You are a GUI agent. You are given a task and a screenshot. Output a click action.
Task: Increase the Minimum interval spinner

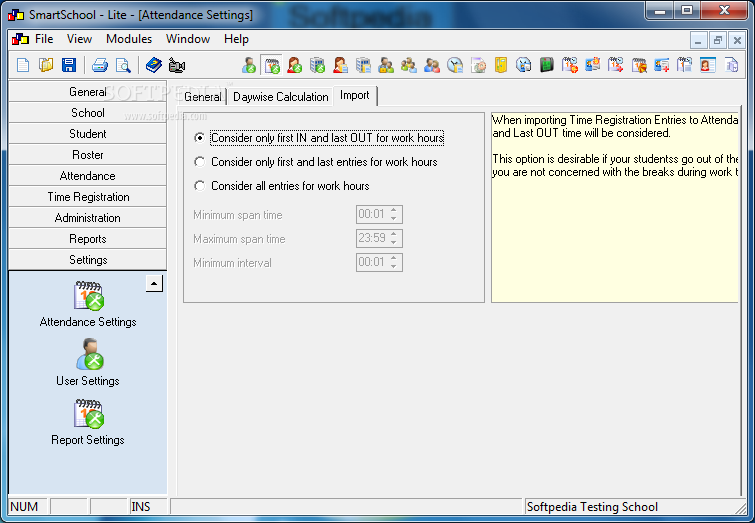394,258
